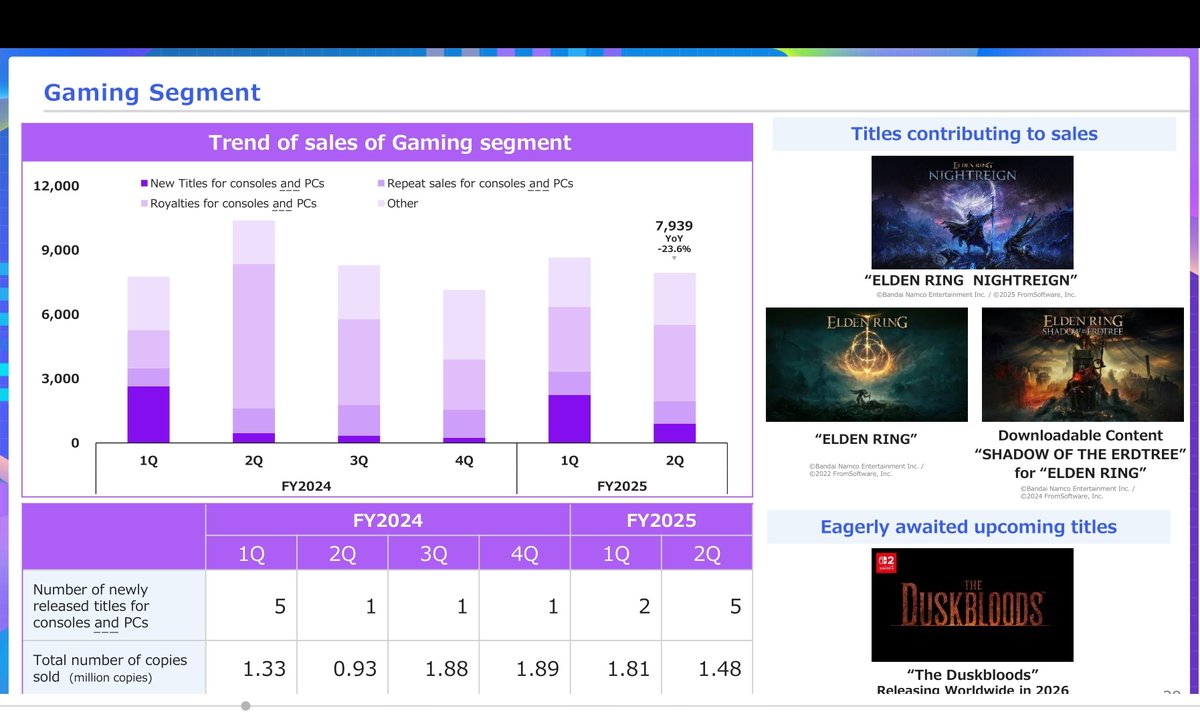The height and width of the screenshot is (722, 1200).
Task: Open The Duskbloods artwork image
Action: 972,604
